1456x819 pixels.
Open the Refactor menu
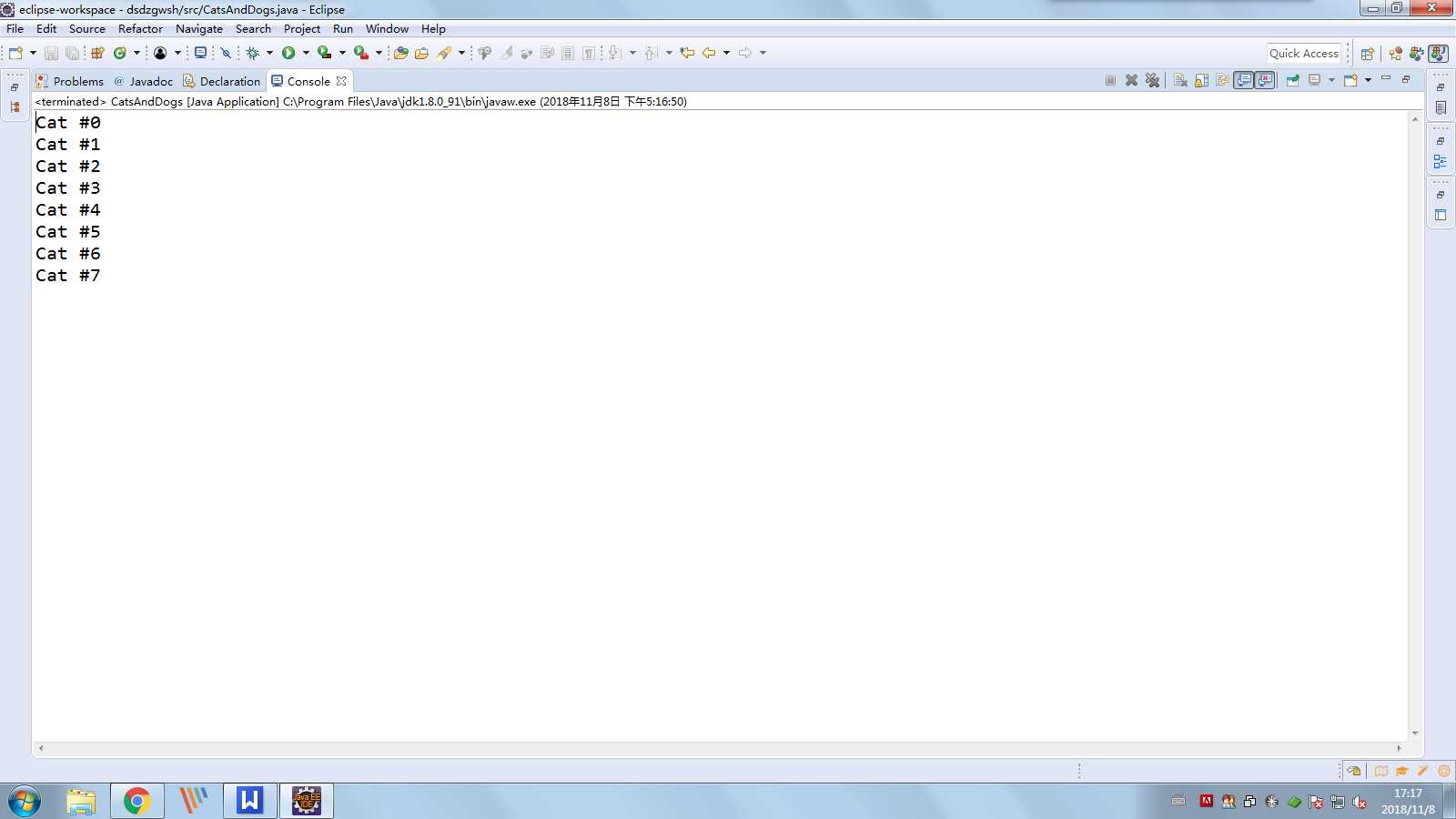(x=140, y=29)
